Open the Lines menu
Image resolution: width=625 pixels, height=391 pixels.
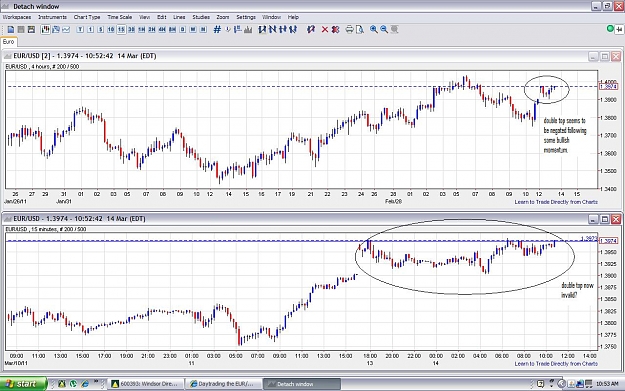pos(179,17)
